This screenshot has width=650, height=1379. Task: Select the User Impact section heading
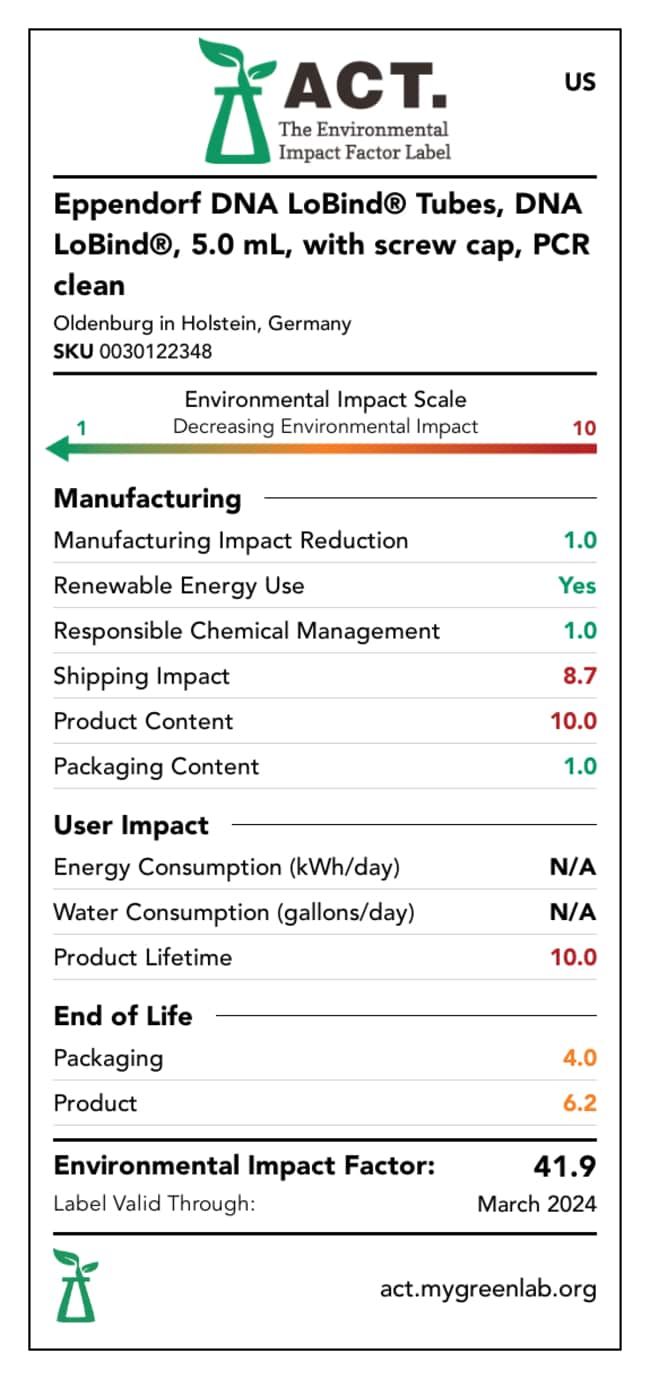tap(131, 826)
